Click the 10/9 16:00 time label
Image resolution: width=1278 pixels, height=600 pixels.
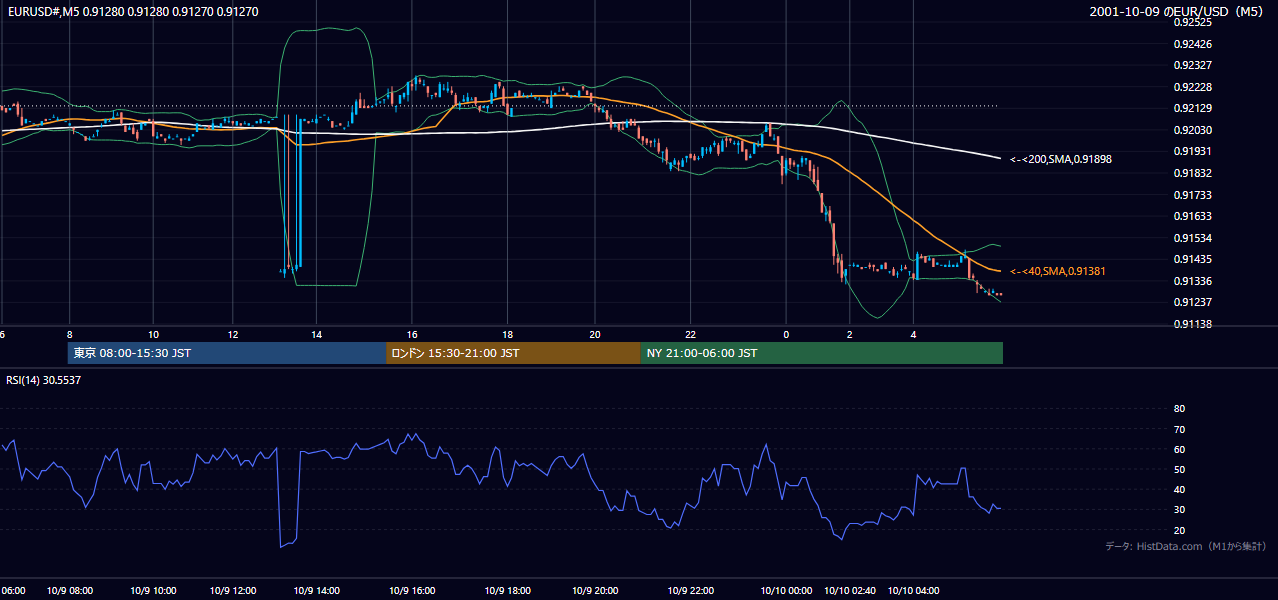click(412, 591)
